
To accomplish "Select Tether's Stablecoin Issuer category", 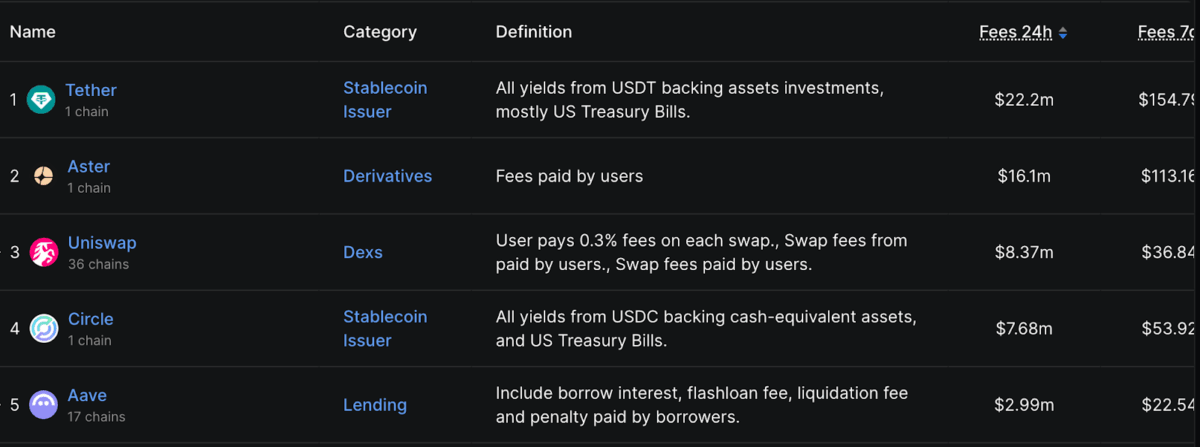I will pyautogui.click(x=385, y=100).
